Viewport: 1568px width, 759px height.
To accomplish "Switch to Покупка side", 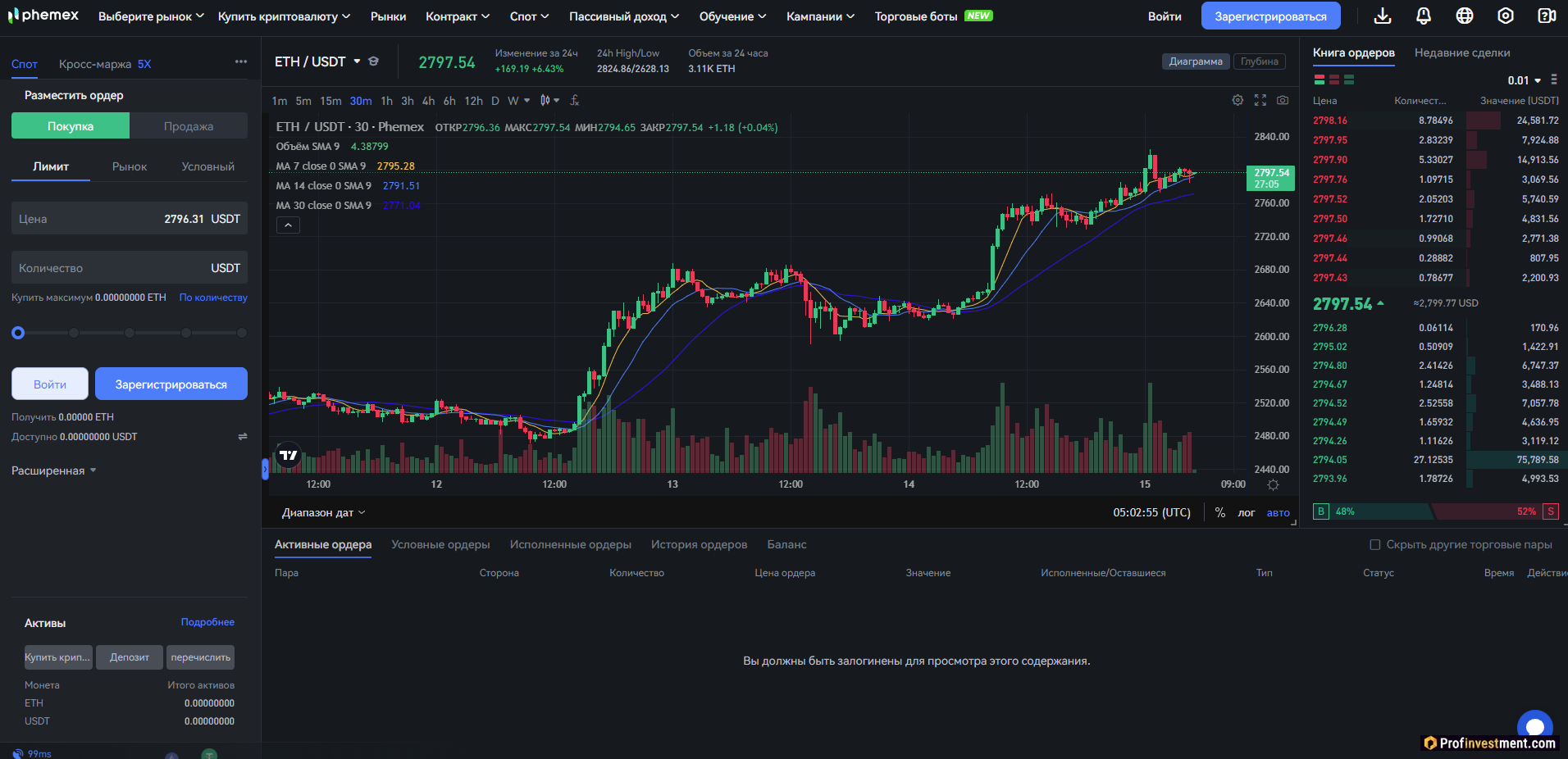I will point(71,126).
